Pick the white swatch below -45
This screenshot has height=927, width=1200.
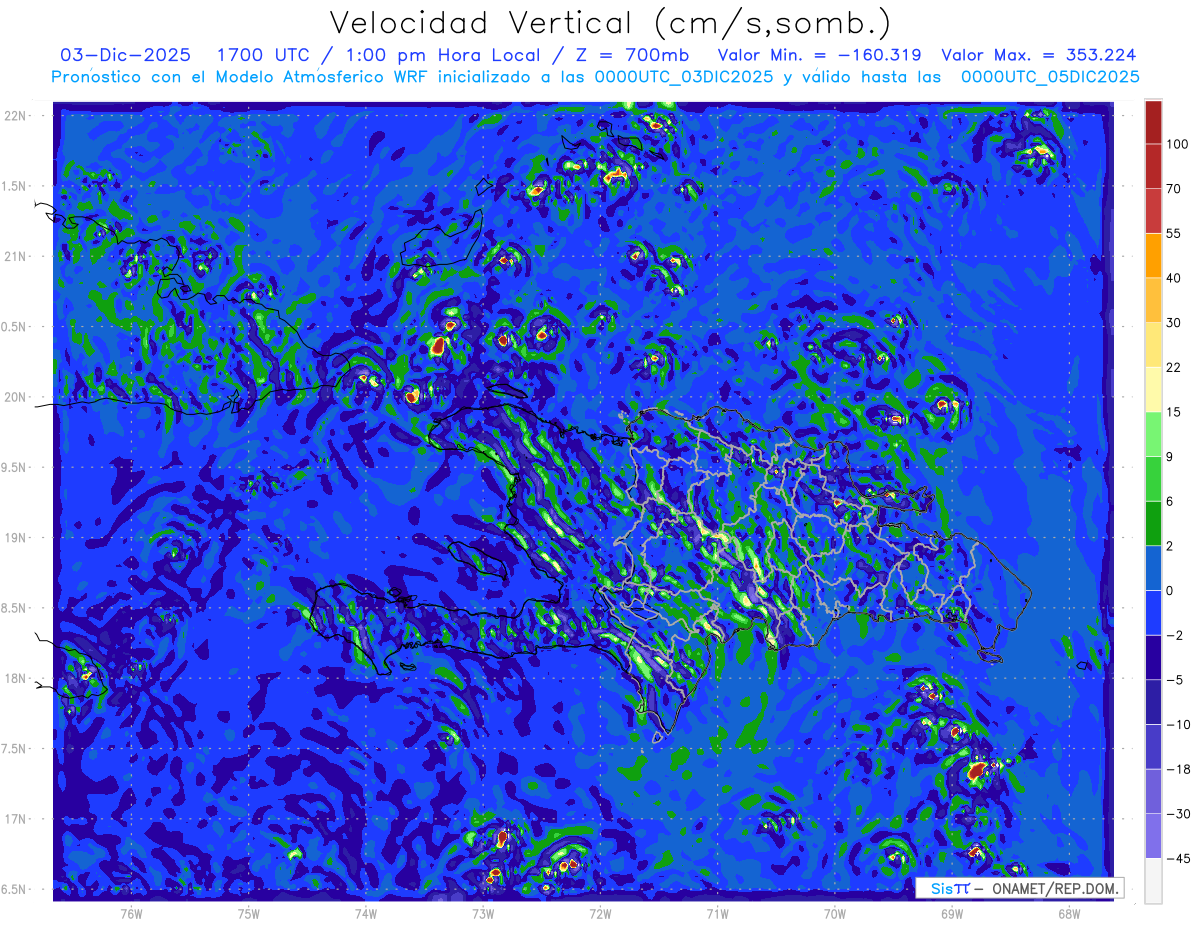[1153, 880]
